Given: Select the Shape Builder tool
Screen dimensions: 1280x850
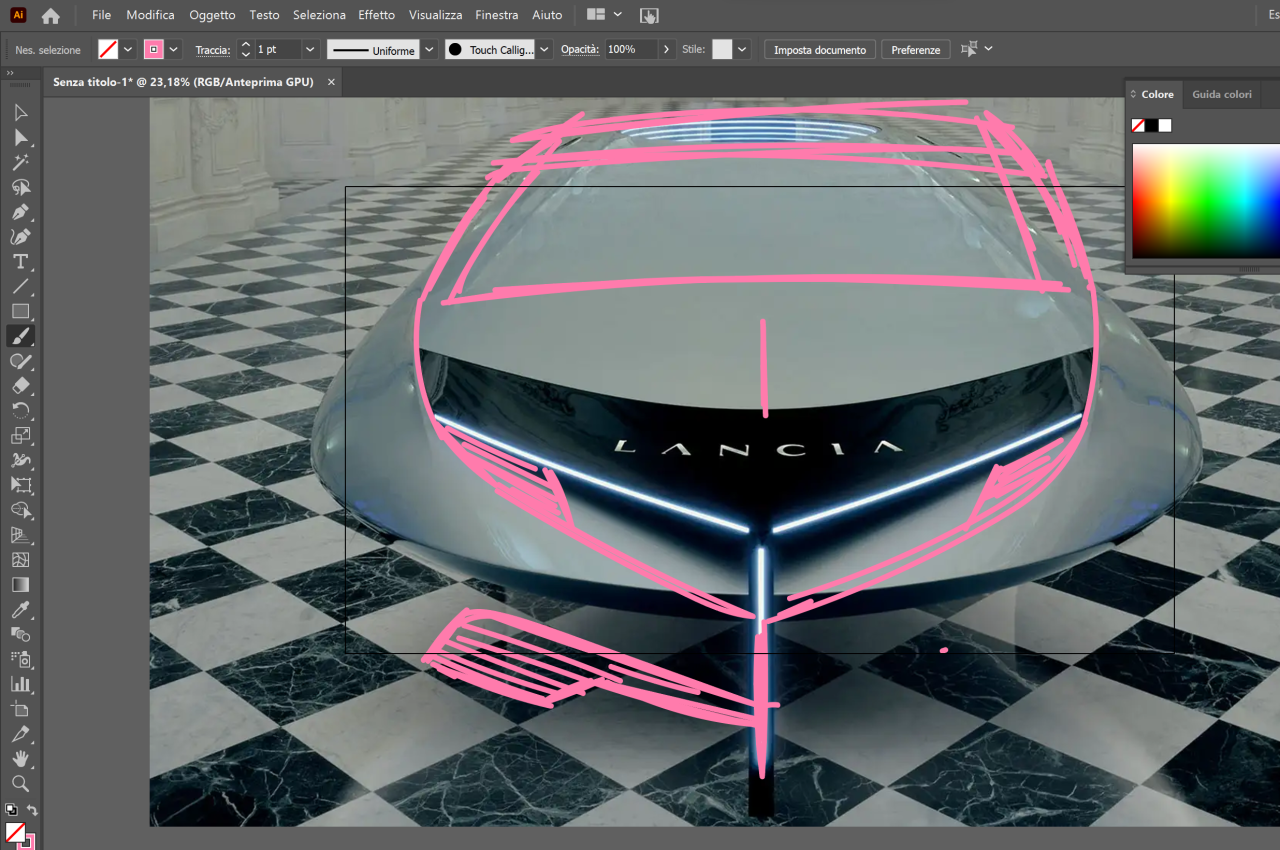Looking at the screenshot, I should (x=20, y=511).
